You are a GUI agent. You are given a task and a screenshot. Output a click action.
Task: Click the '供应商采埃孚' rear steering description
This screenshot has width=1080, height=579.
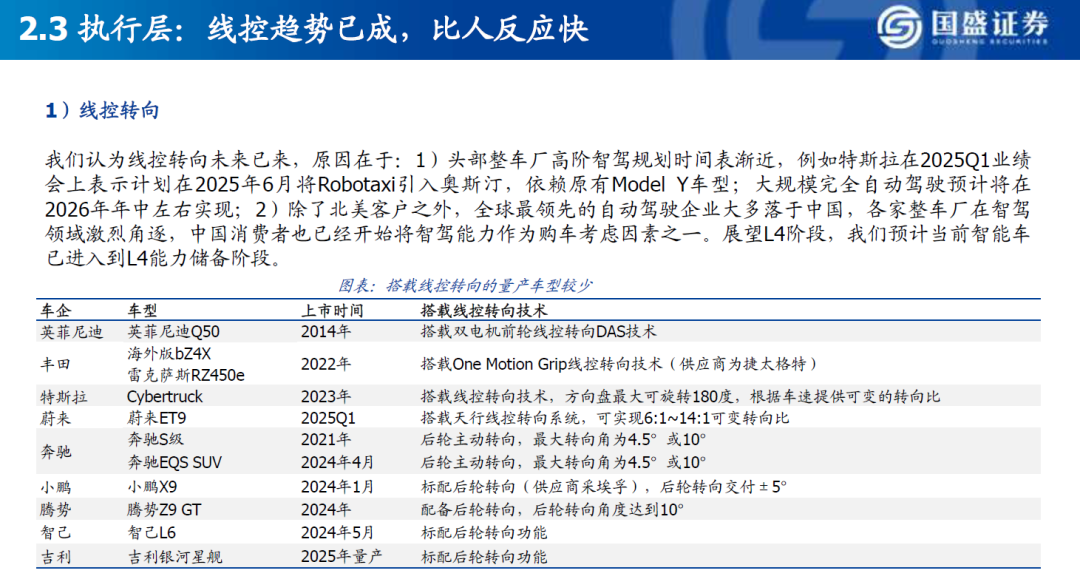(x=603, y=487)
